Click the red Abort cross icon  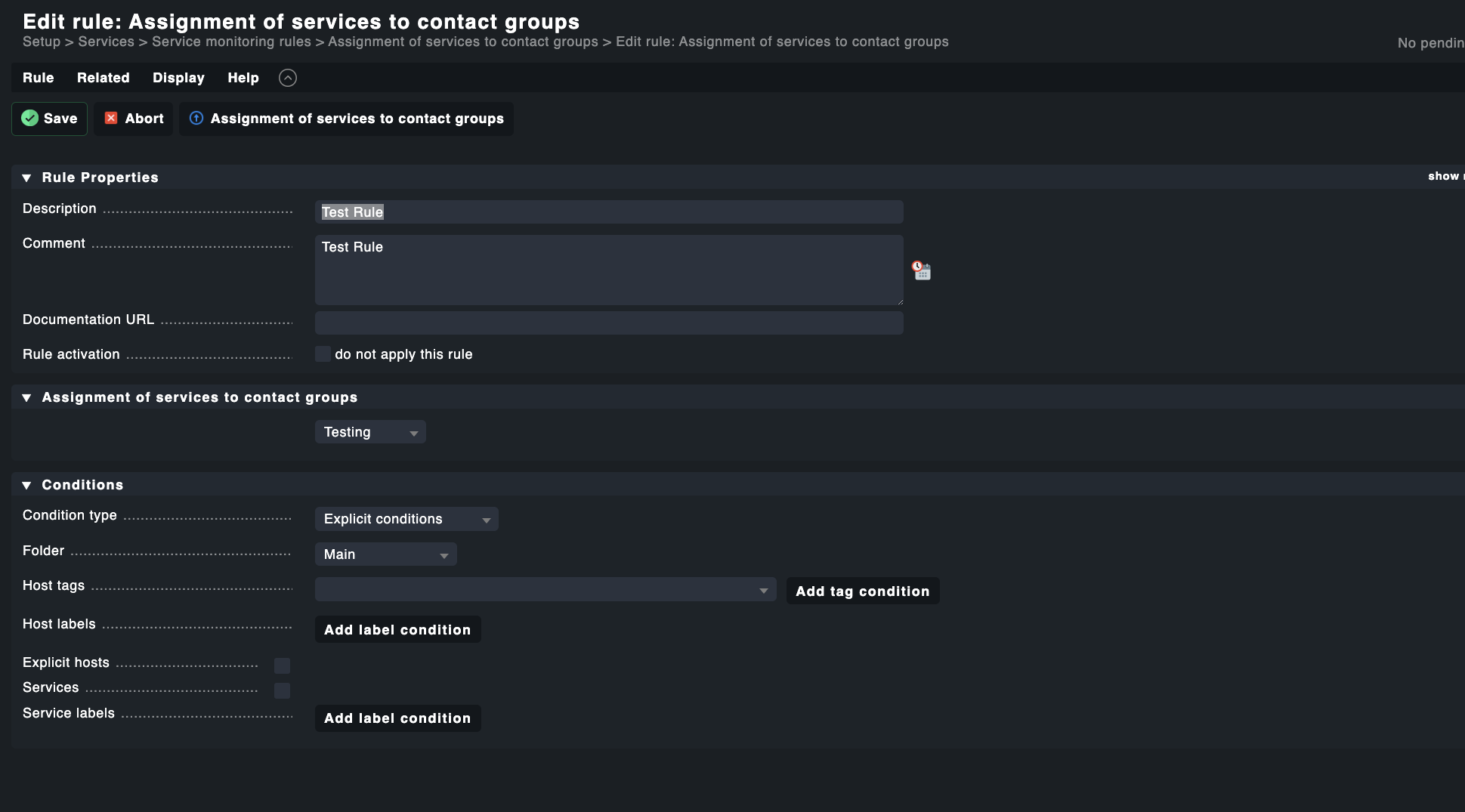(111, 119)
